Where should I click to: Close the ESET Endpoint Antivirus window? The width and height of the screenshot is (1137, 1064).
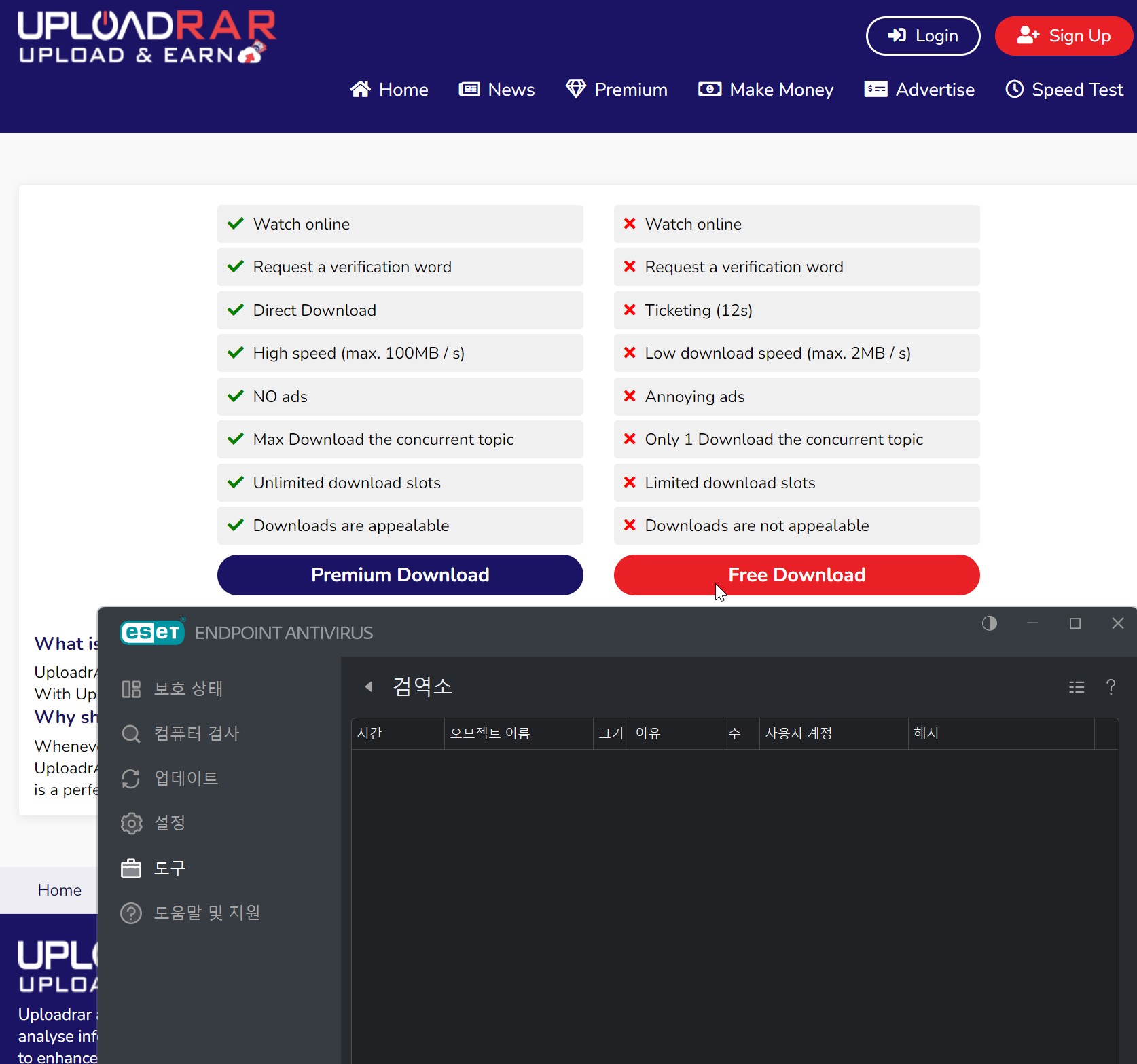(1118, 623)
